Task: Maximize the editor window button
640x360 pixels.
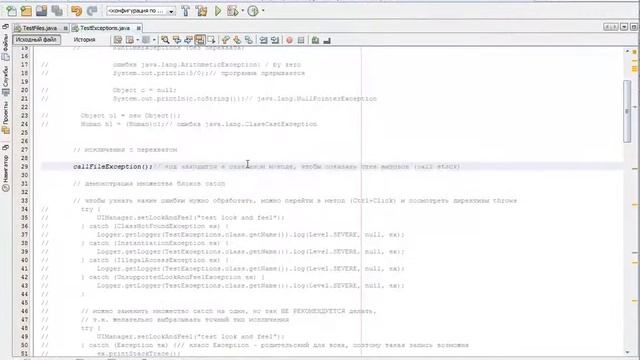Action: [633, 27]
